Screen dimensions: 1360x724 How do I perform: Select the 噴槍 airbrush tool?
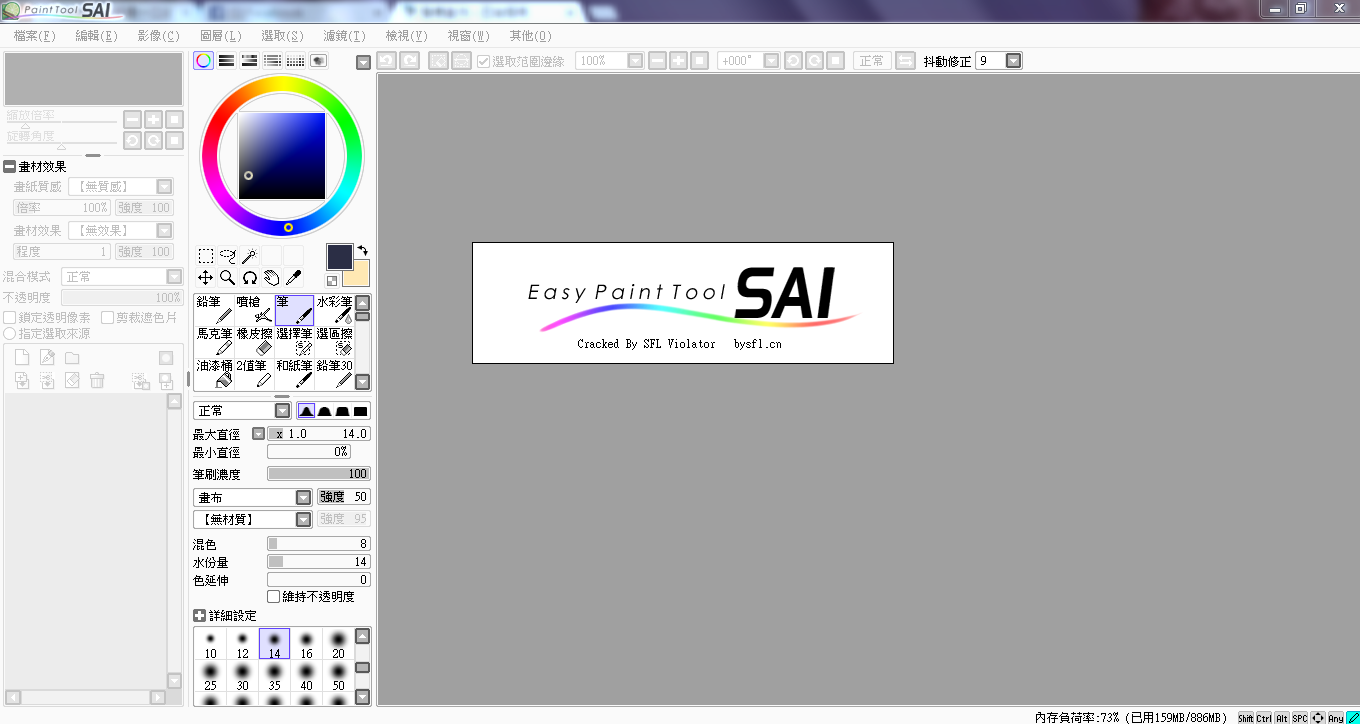(x=254, y=310)
